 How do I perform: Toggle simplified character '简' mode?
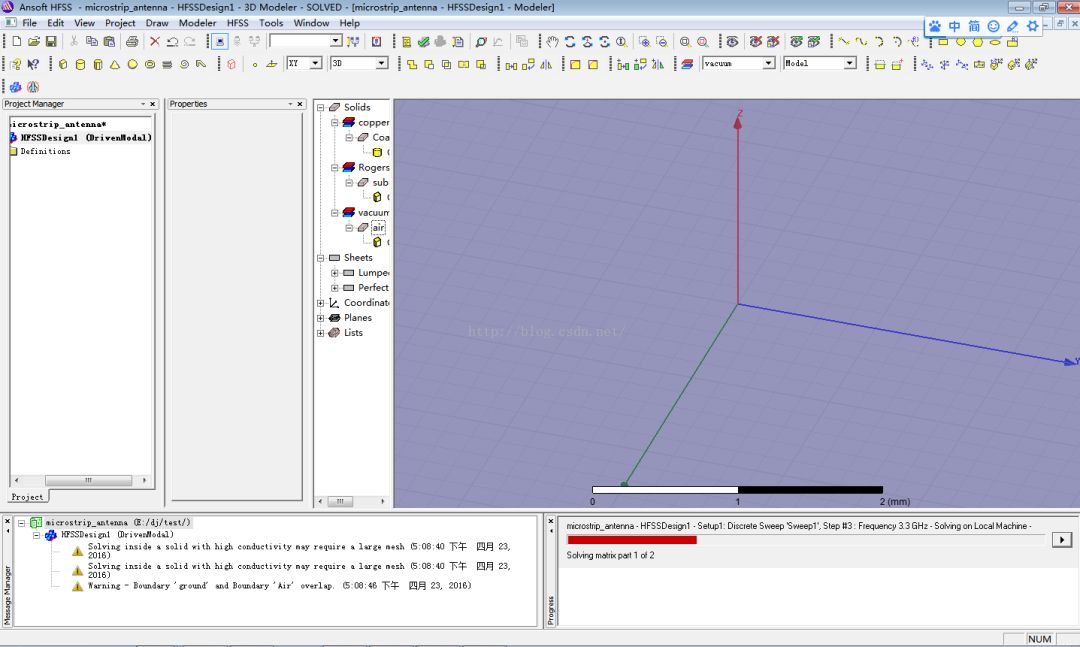click(x=973, y=26)
